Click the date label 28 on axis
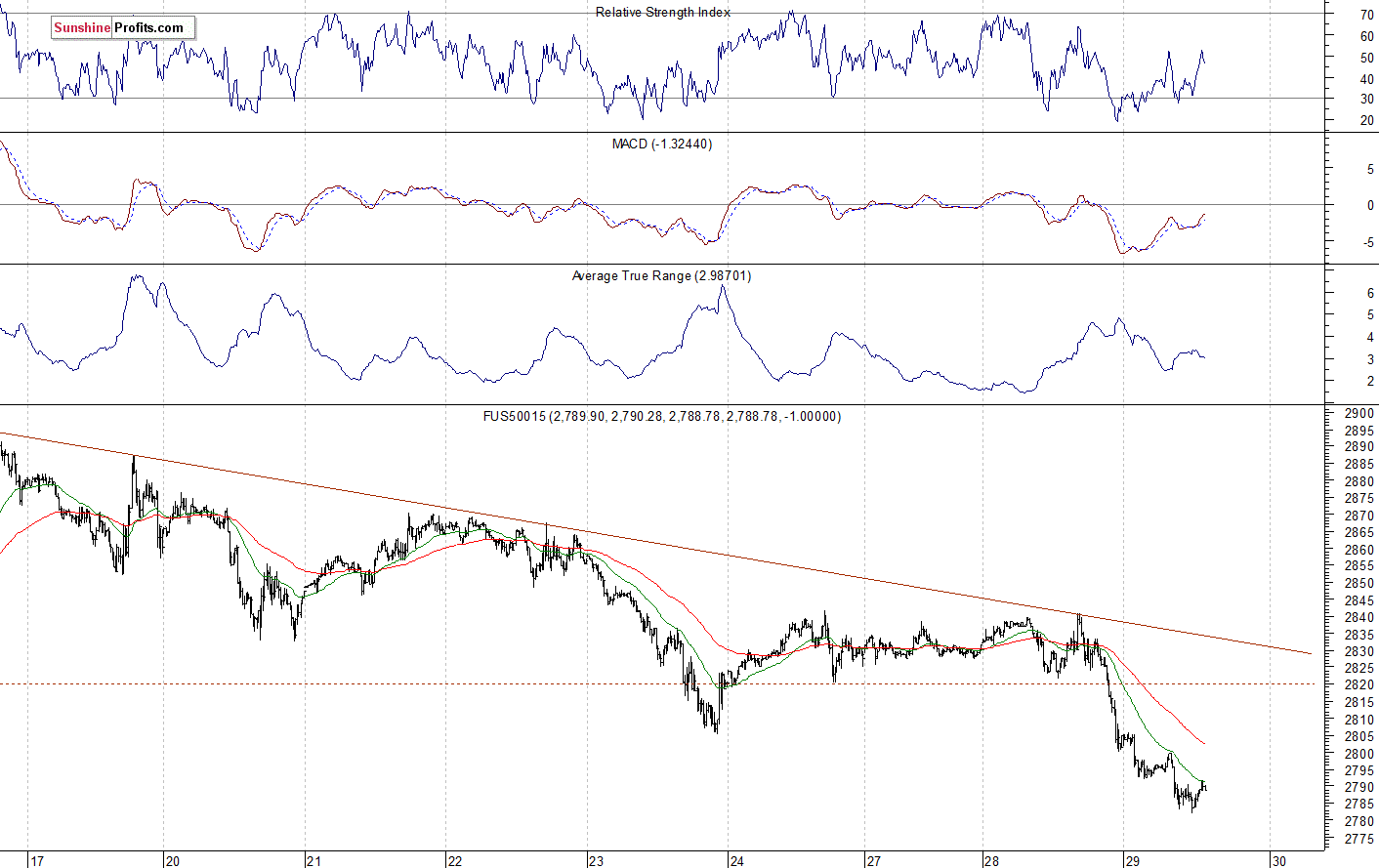Screen dimensions: 1379x868 click(992, 860)
